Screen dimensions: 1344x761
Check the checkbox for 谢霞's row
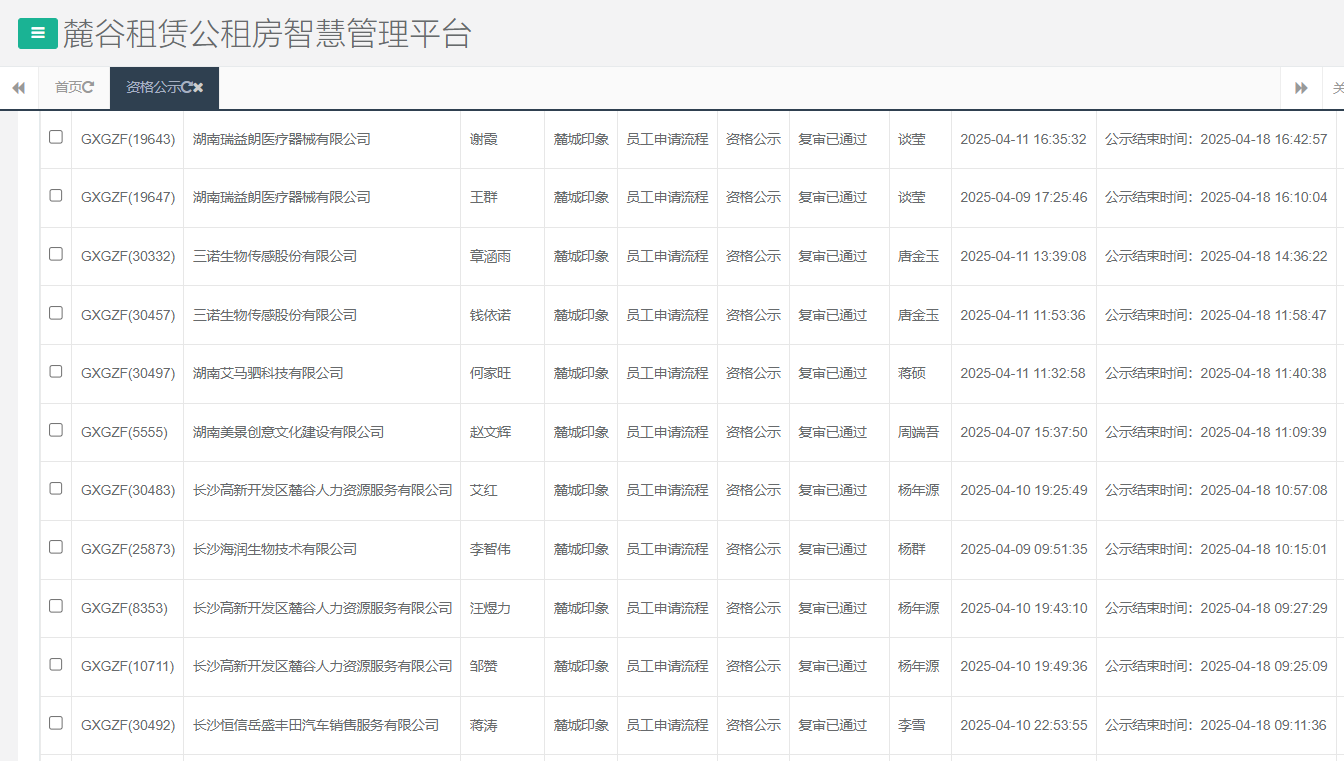pos(55,138)
